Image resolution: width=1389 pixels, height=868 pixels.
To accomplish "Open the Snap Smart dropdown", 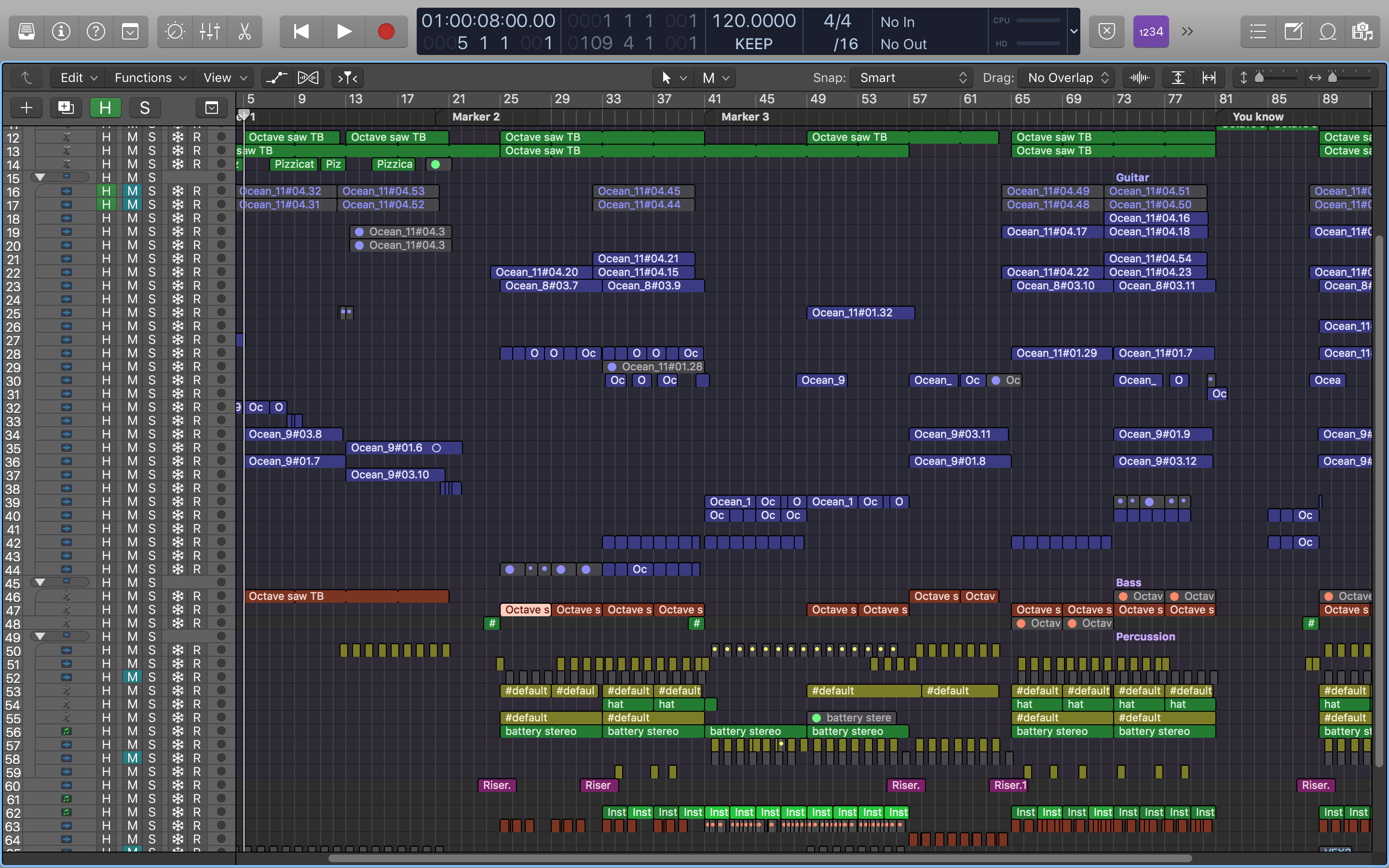I will coord(912,78).
